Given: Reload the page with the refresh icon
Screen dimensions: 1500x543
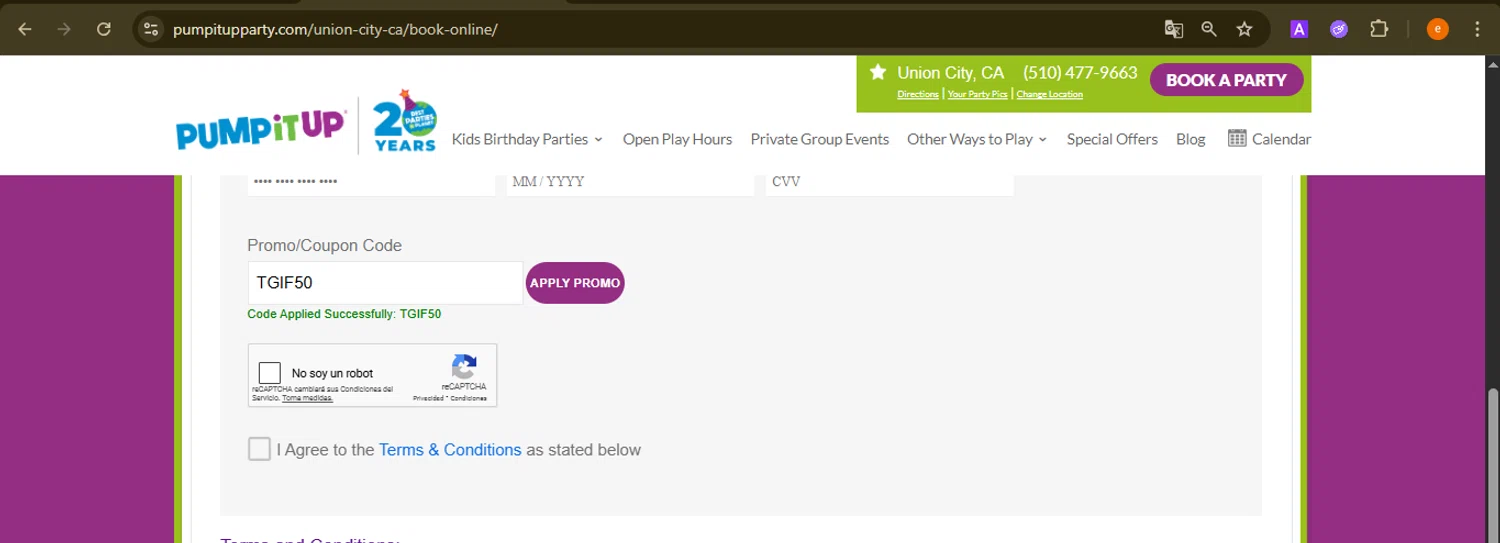Looking at the screenshot, I should click(x=103, y=29).
